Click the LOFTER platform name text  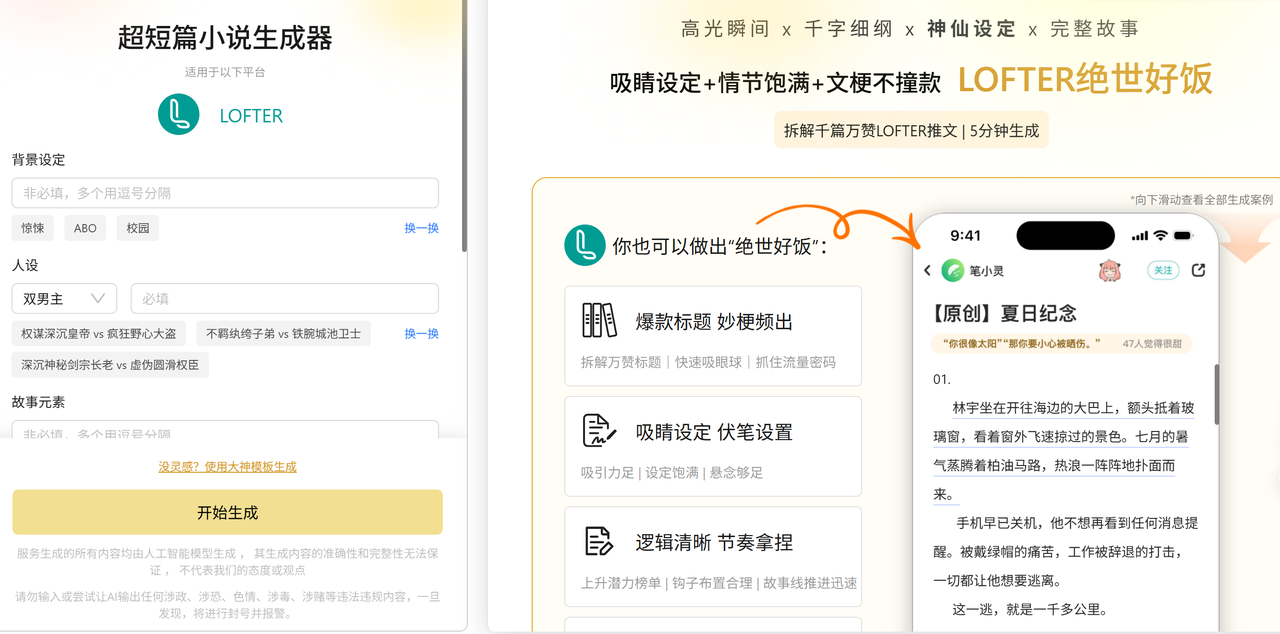pos(251,116)
